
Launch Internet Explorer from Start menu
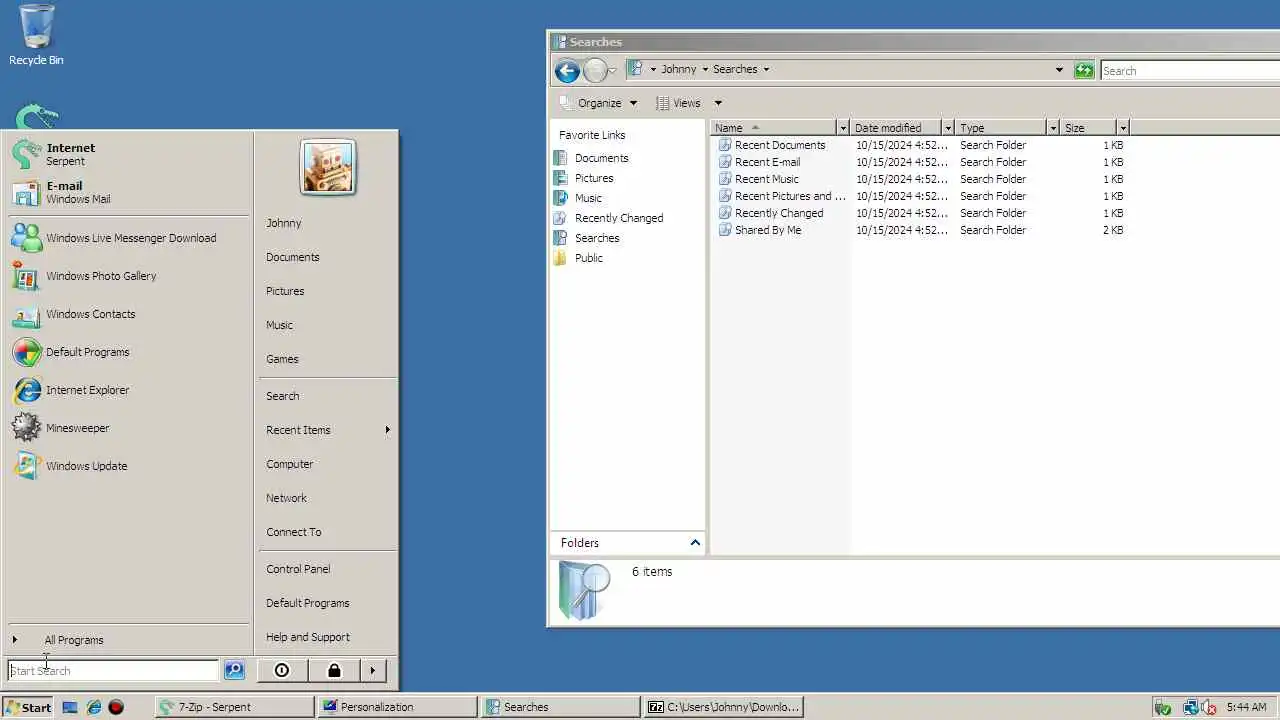tap(128, 390)
